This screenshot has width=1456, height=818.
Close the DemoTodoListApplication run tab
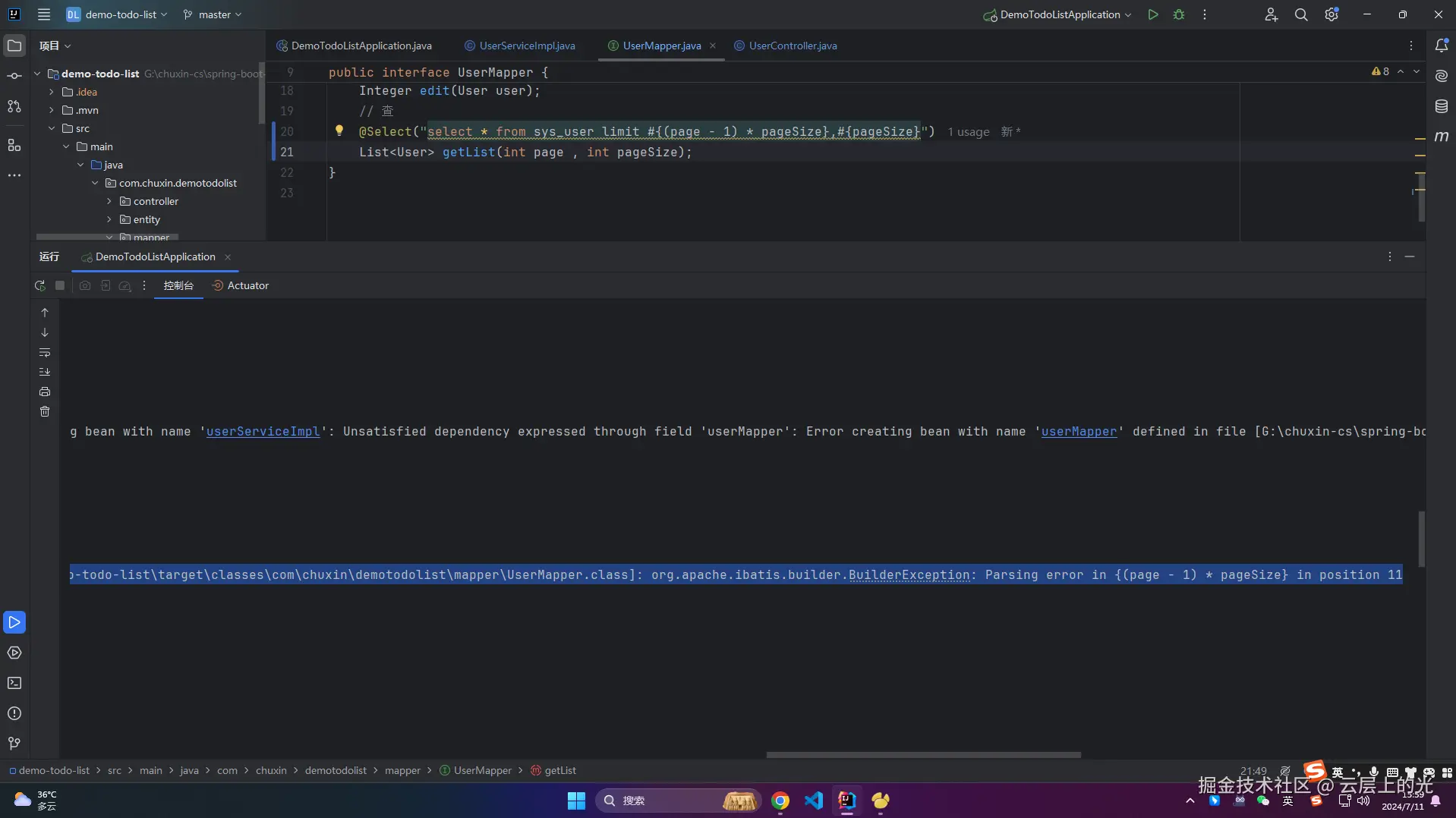(x=228, y=257)
